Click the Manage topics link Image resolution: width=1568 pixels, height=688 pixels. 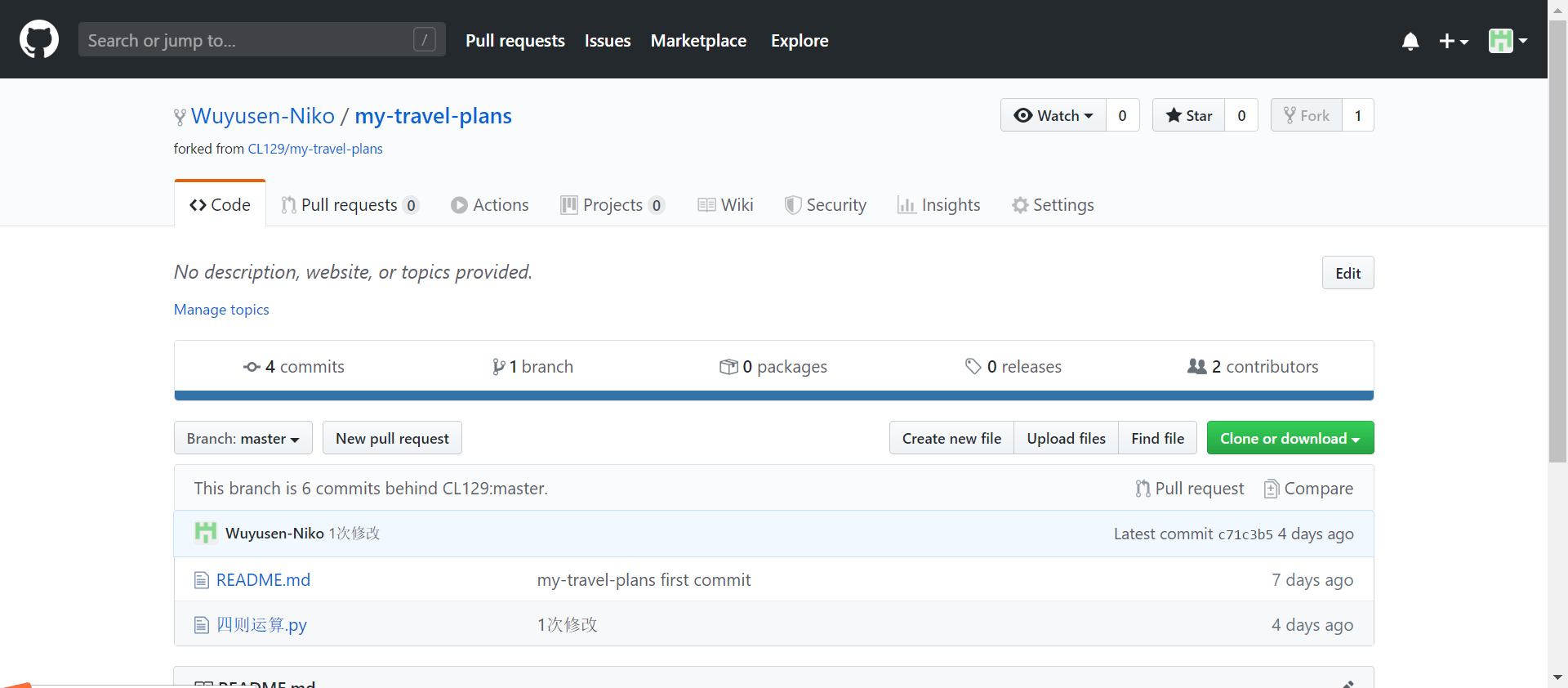[221, 310]
